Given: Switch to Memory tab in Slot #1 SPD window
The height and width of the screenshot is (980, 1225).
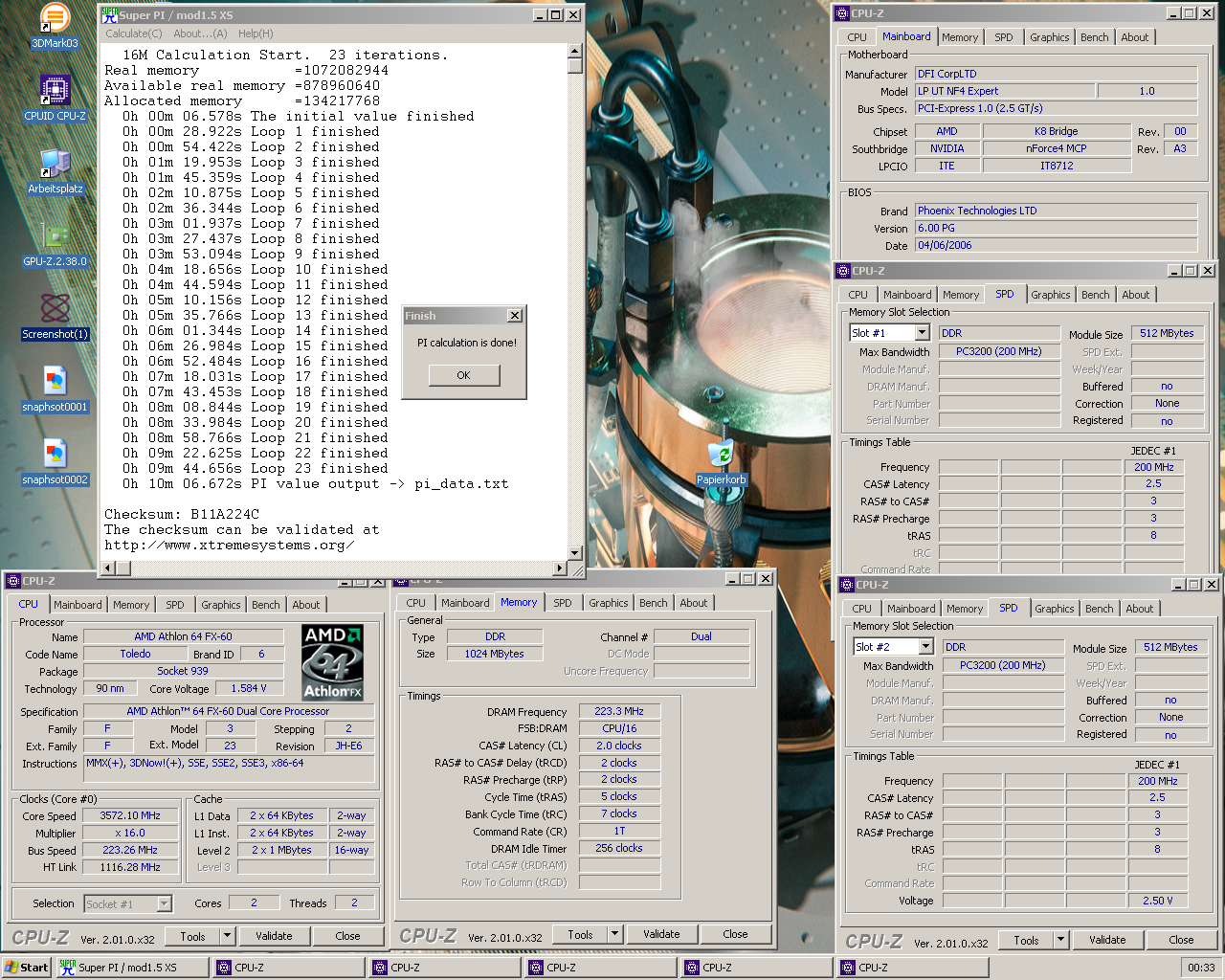Looking at the screenshot, I should click(961, 295).
